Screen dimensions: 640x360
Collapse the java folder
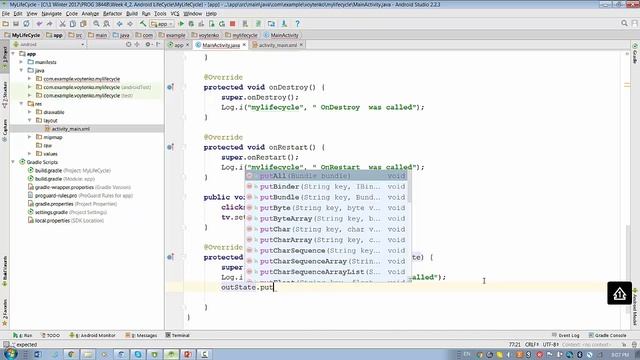pos(22,70)
